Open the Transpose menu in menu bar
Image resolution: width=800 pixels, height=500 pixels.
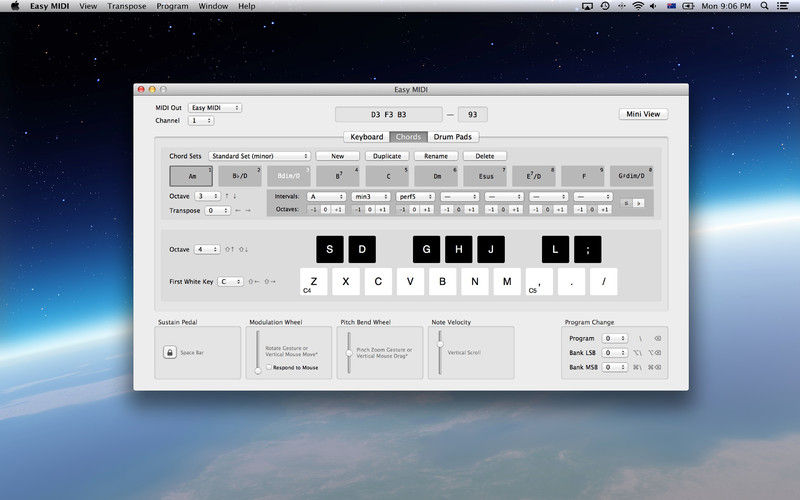(127, 6)
